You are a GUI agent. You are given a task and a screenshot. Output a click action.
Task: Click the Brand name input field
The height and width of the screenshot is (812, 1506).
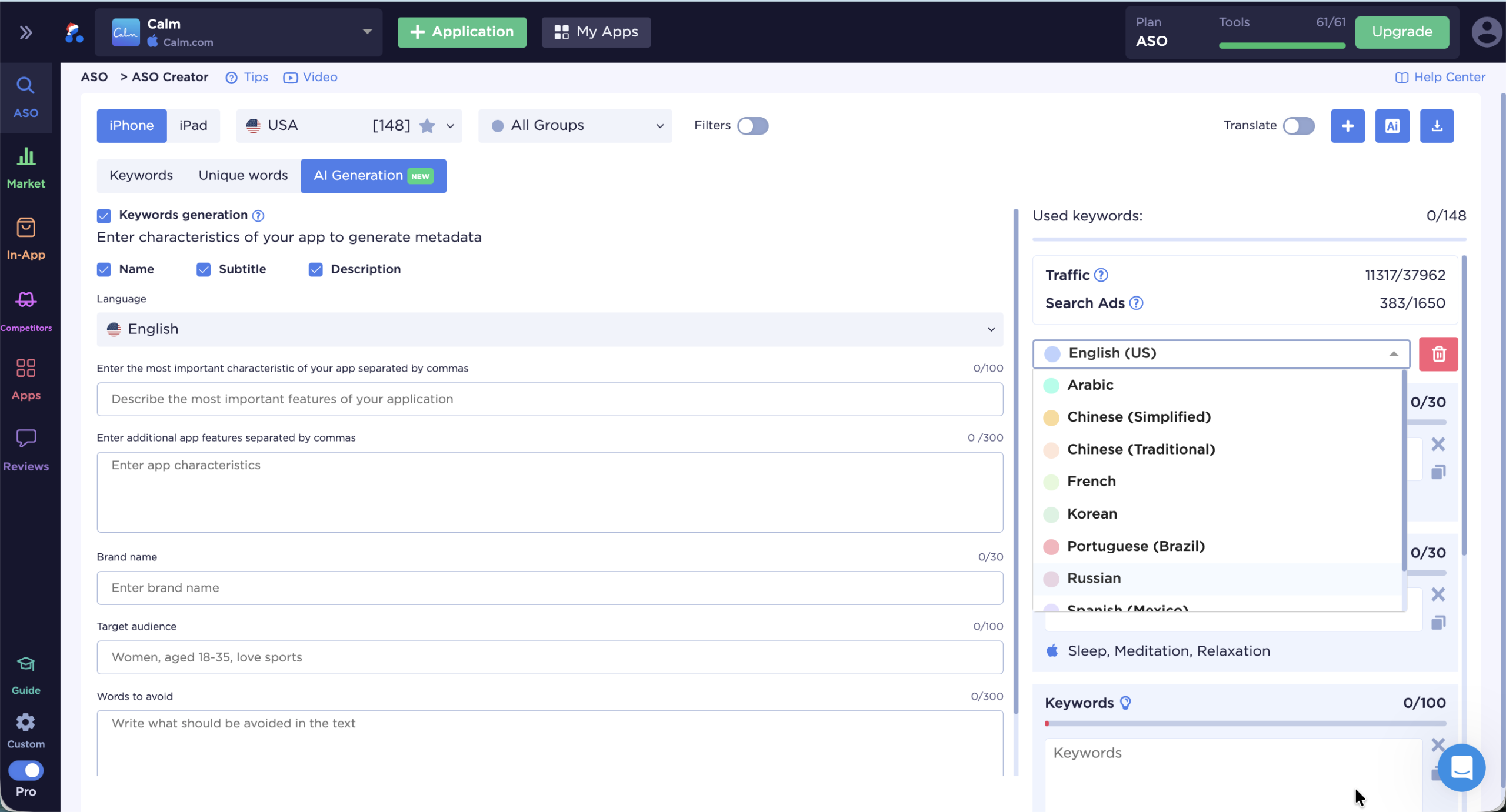pyautogui.click(x=549, y=588)
